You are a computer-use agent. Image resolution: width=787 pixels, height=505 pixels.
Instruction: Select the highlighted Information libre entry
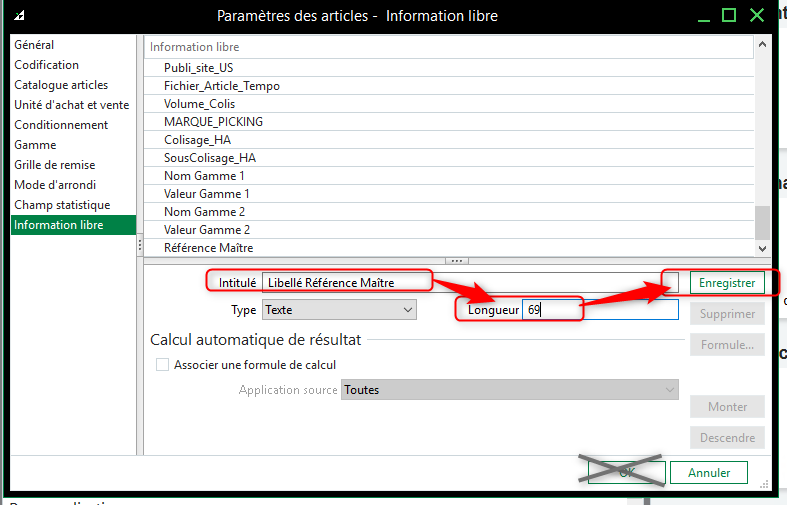click(x=73, y=225)
